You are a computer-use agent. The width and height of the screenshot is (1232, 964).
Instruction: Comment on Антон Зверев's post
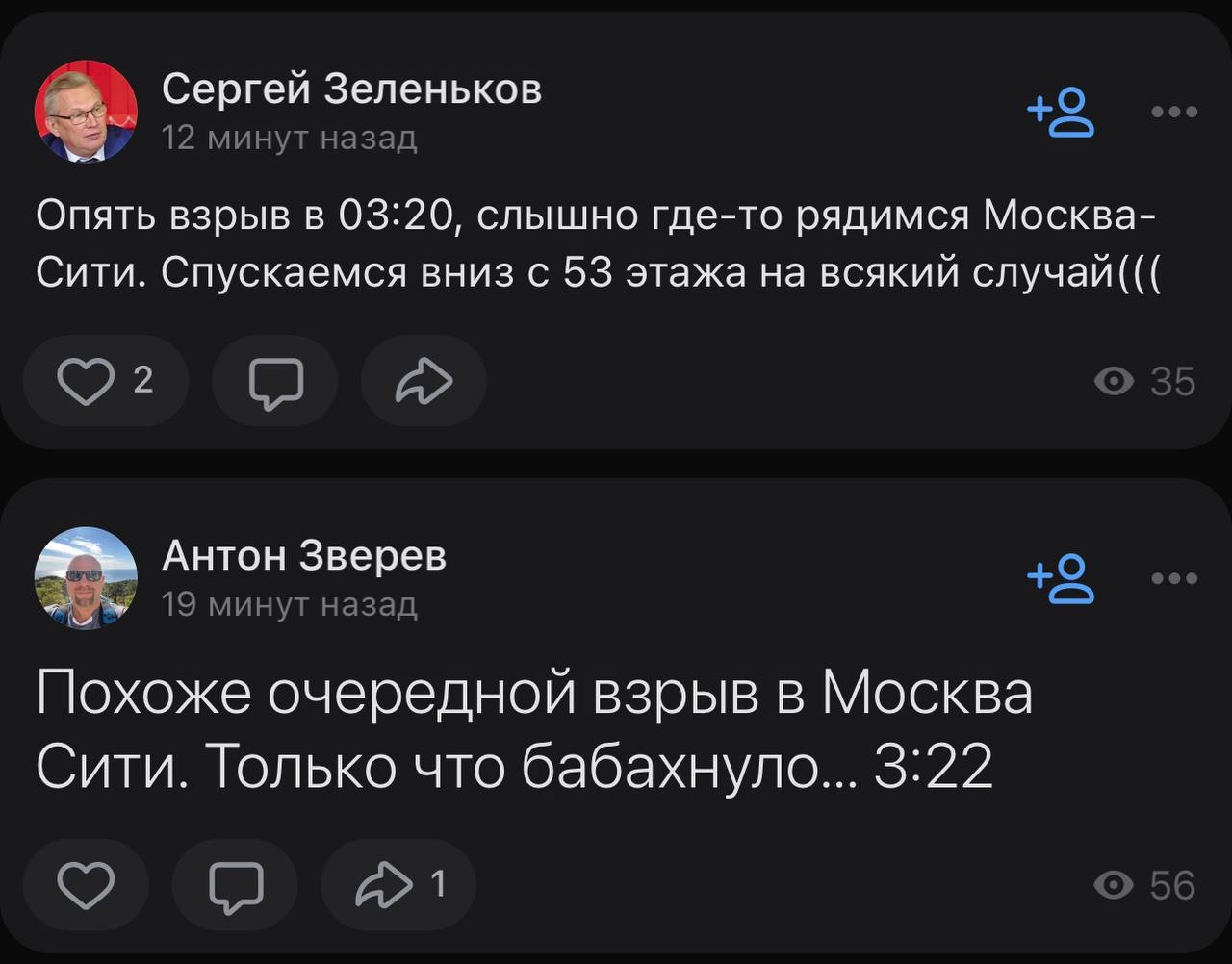pos(236,885)
